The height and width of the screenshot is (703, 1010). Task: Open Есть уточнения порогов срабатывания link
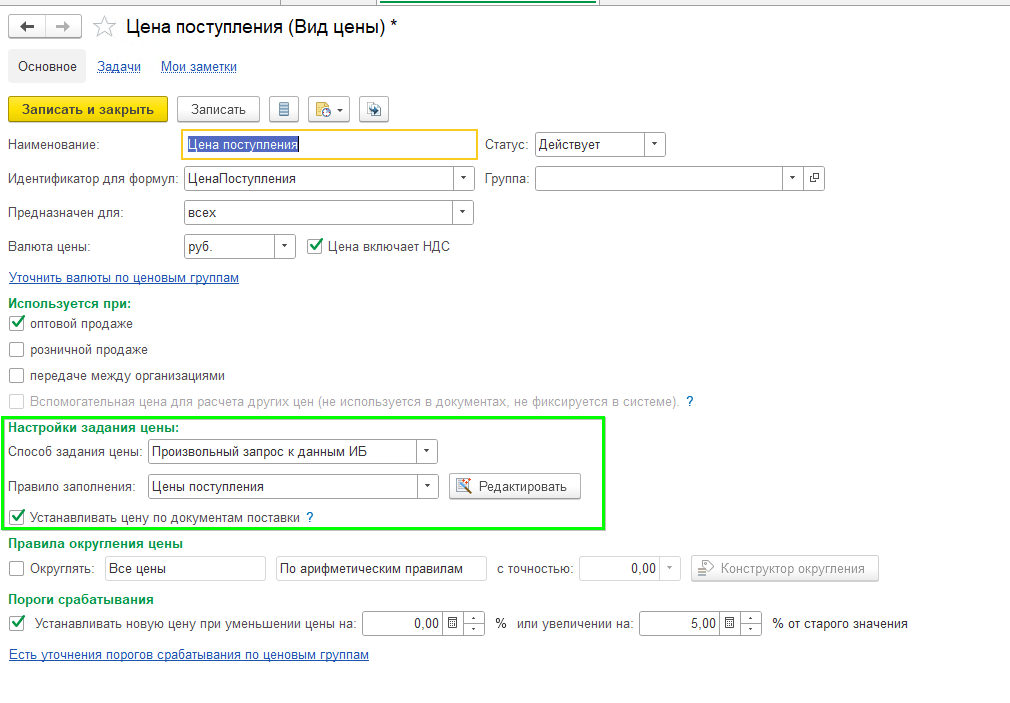(x=189, y=655)
